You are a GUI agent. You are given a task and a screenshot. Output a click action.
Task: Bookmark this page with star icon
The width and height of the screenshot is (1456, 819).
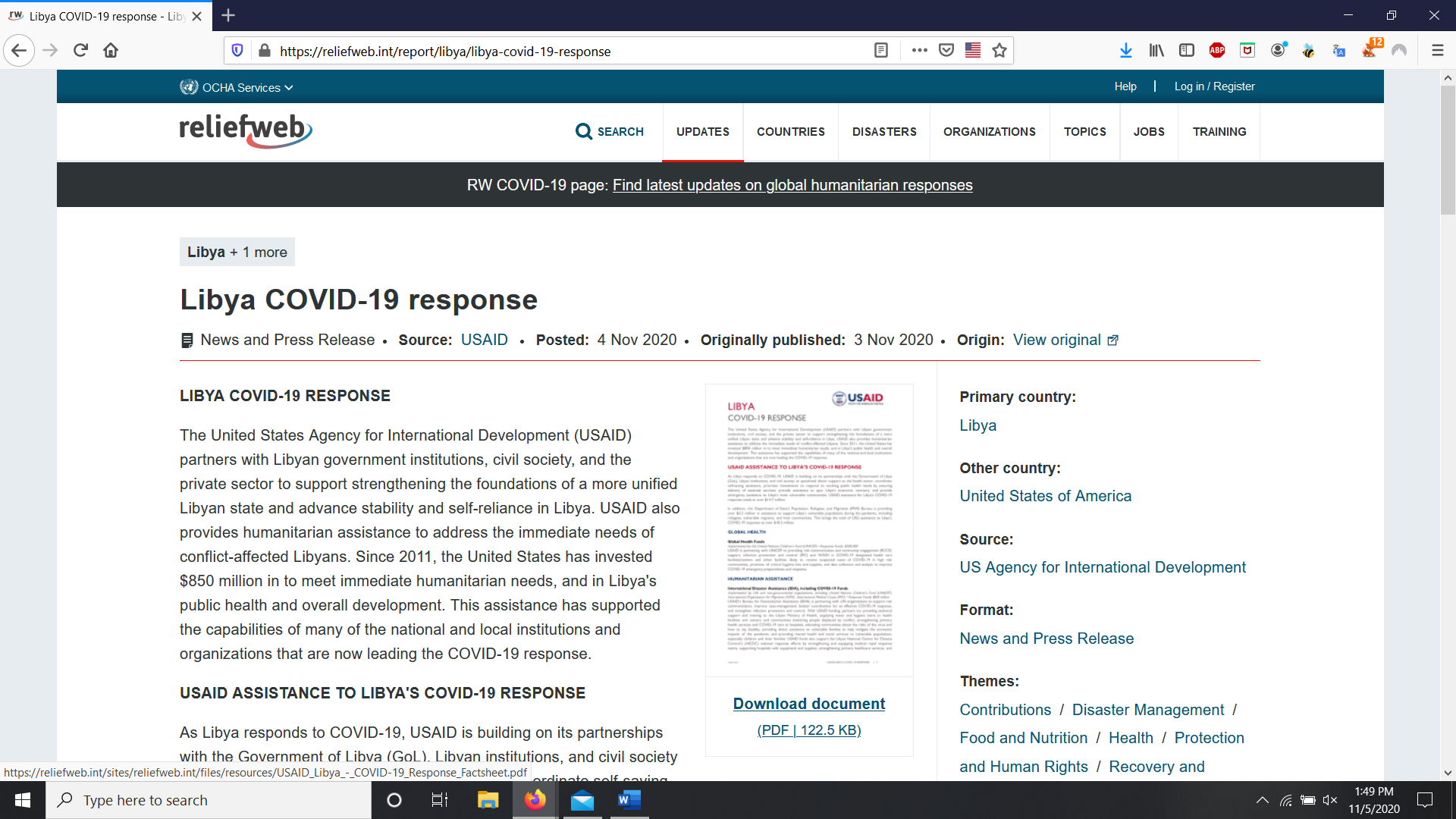(x=999, y=51)
